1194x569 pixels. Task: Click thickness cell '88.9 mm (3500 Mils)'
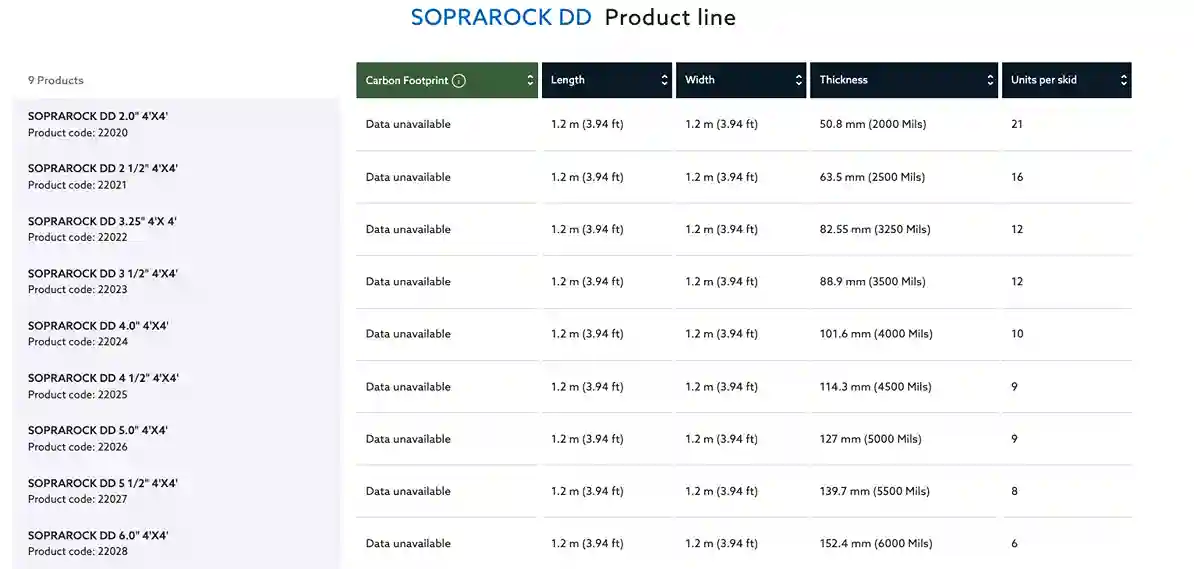(x=873, y=282)
